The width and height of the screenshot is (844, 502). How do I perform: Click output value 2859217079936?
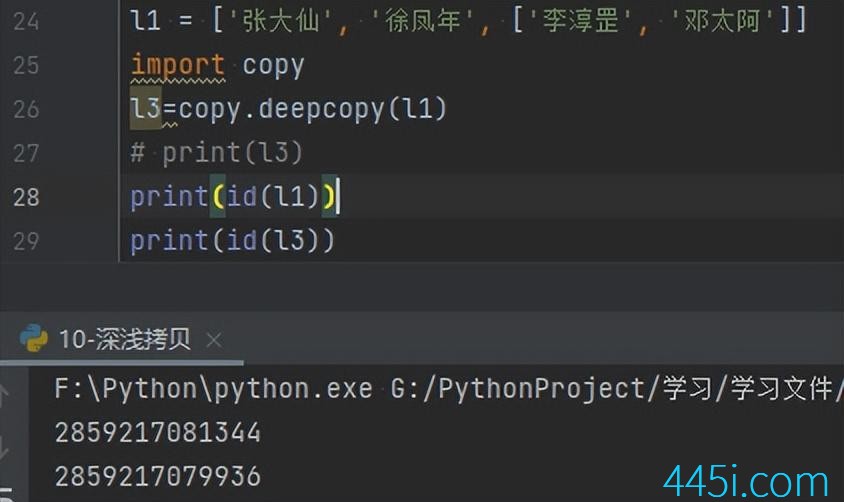[158, 477]
